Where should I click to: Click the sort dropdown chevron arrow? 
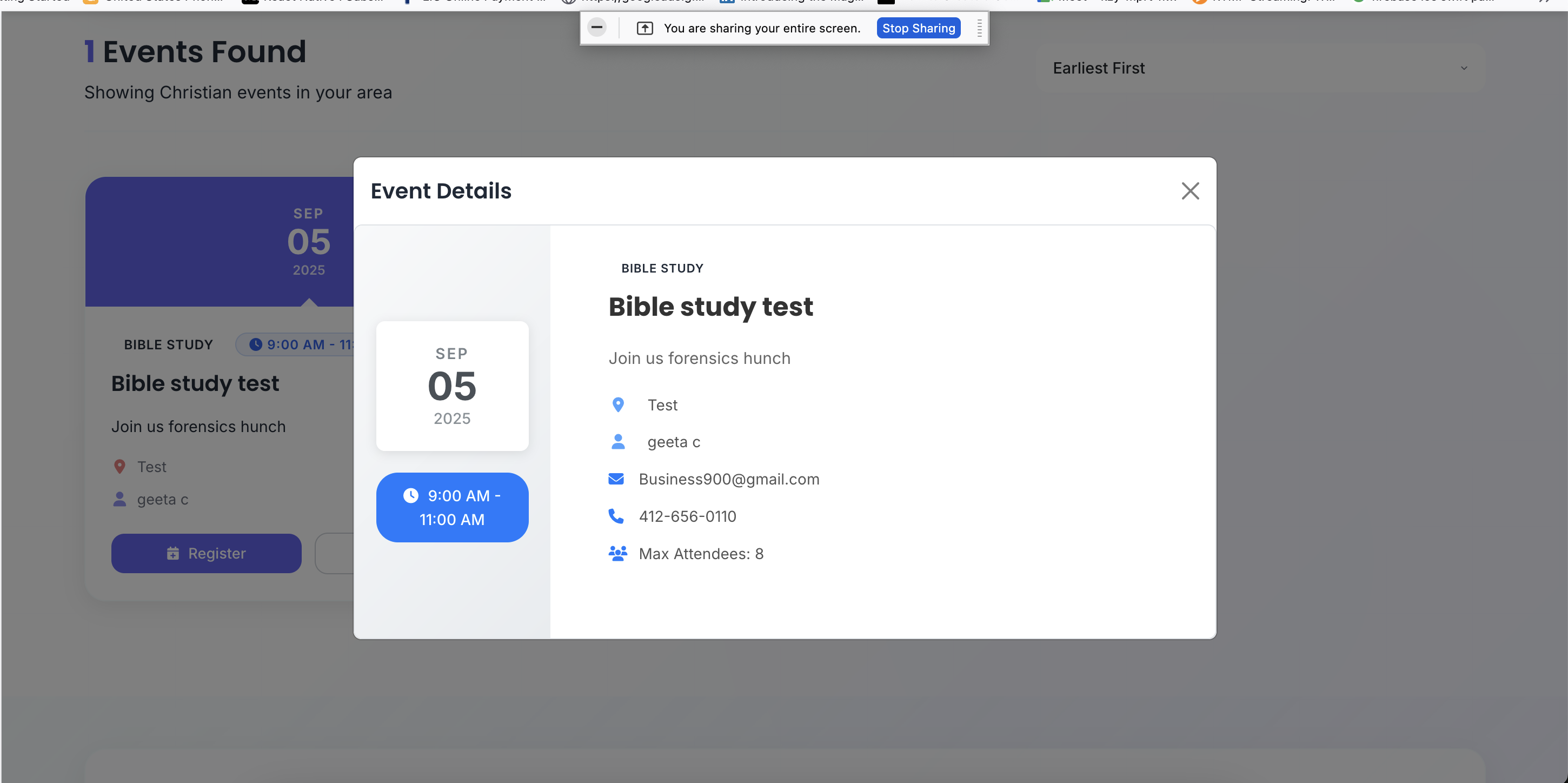coord(1464,68)
